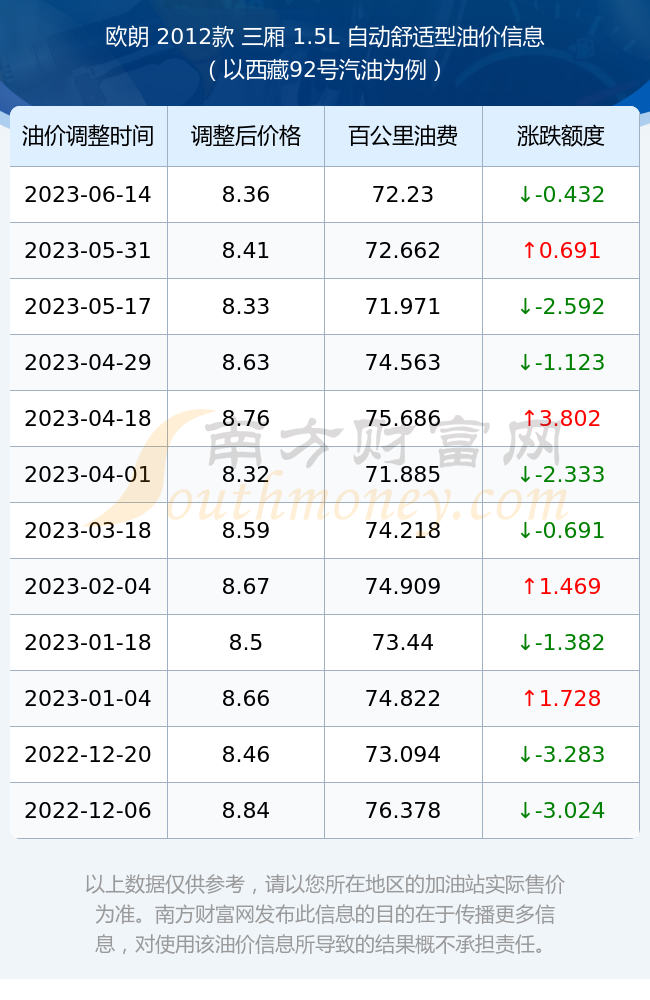The image size is (650, 1000).
Task: Select the 2023-02-04 date cell
Action: pos(88,587)
